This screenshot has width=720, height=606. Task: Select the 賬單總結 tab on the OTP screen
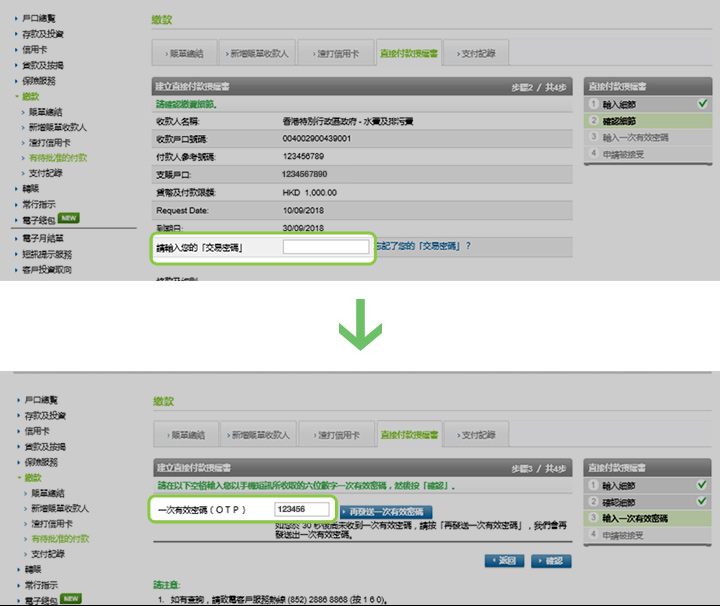tap(184, 435)
